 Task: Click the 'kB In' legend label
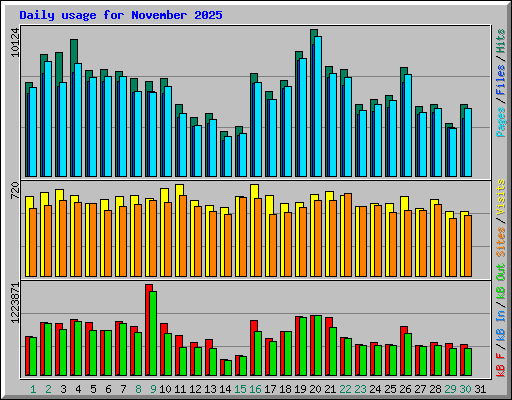(x=501, y=325)
